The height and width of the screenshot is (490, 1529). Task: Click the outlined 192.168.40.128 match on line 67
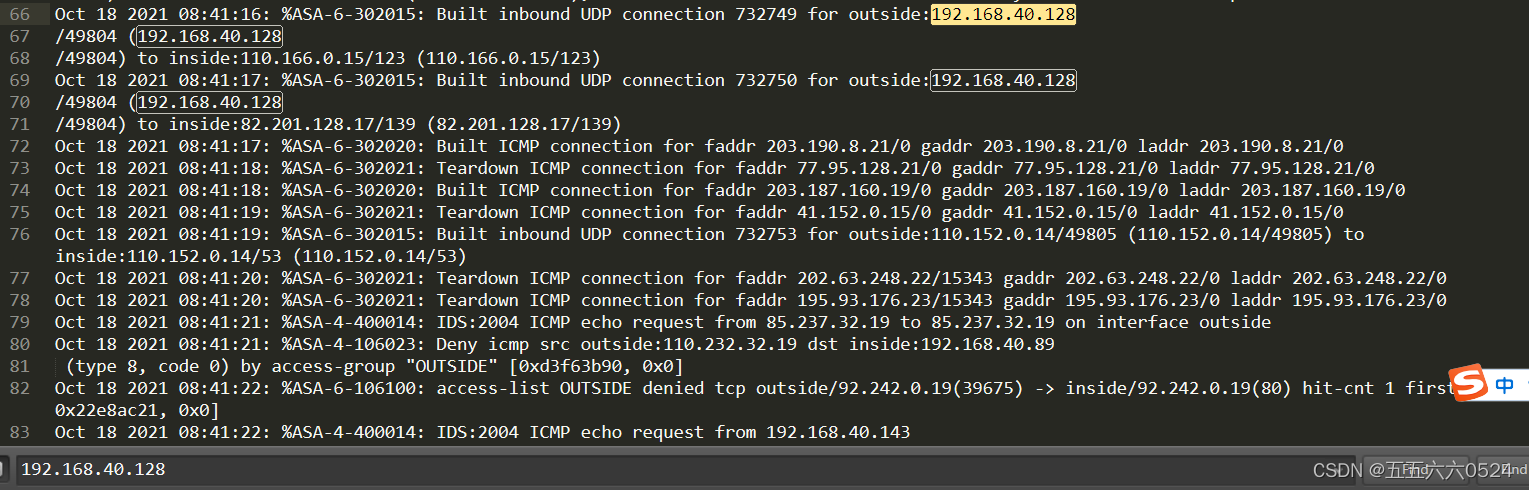click(209, 36)
